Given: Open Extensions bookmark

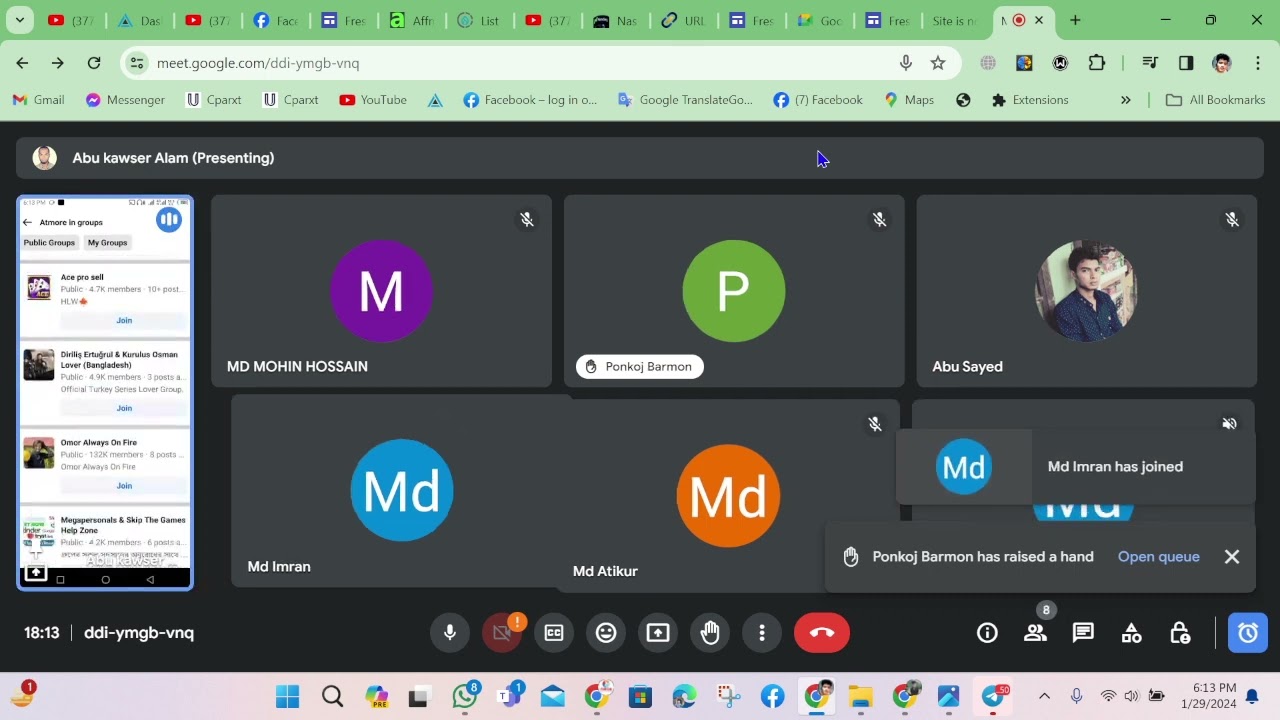Looking at the screenshot, I should [x=1030, y=100].
